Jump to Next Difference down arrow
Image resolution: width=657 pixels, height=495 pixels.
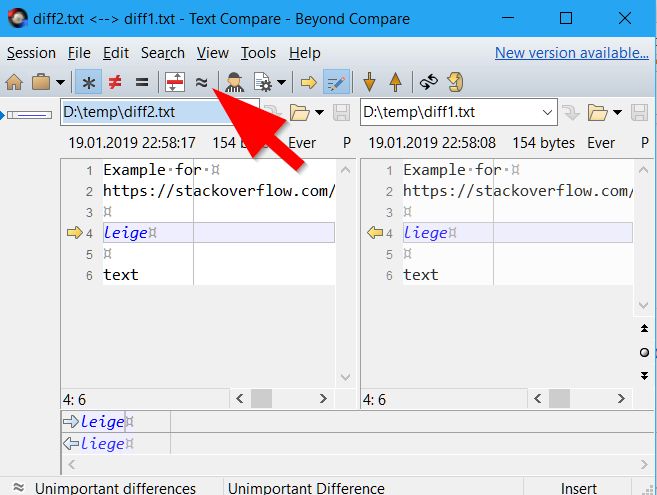[370, 82]
